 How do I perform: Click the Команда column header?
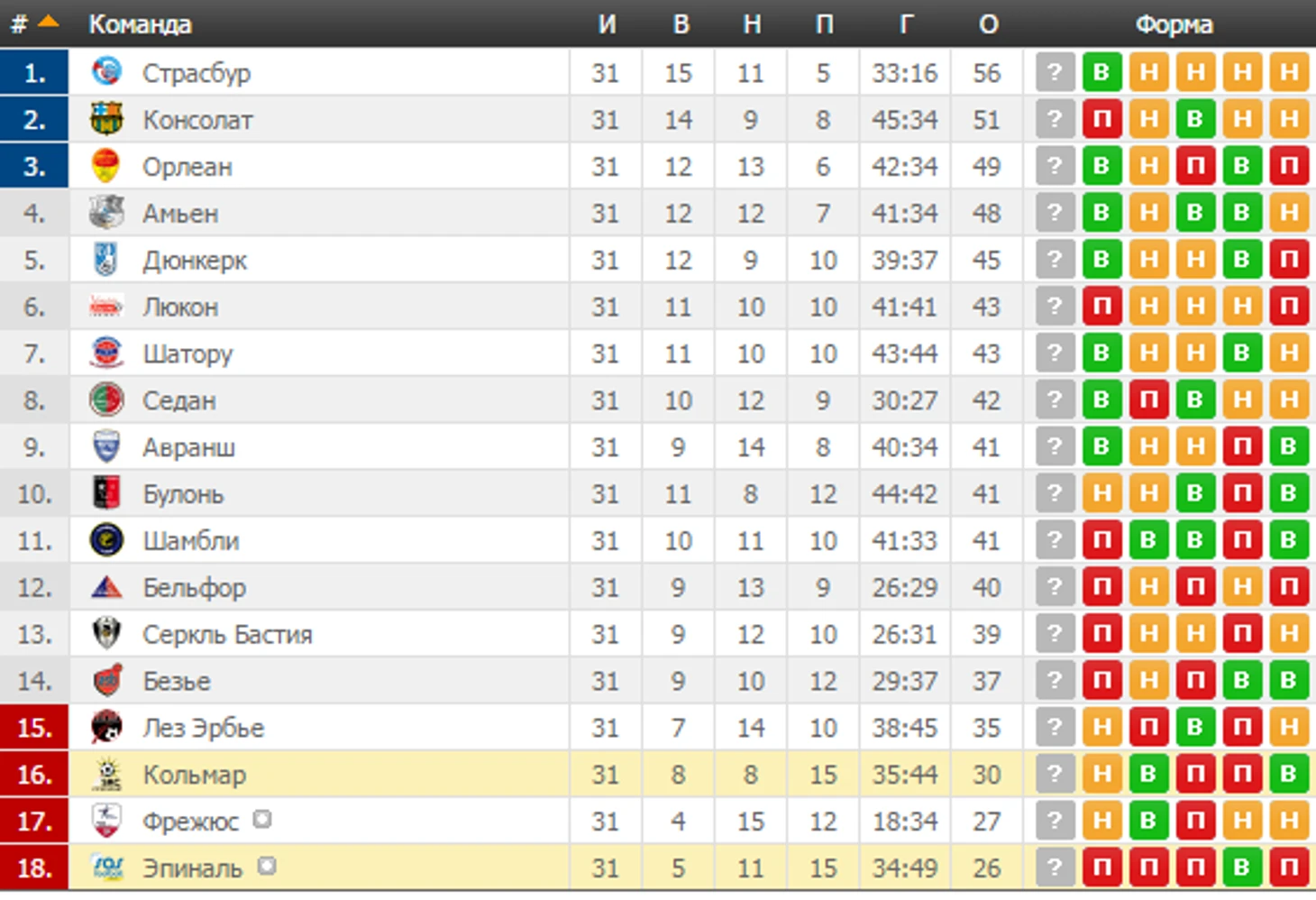[140, 24]
